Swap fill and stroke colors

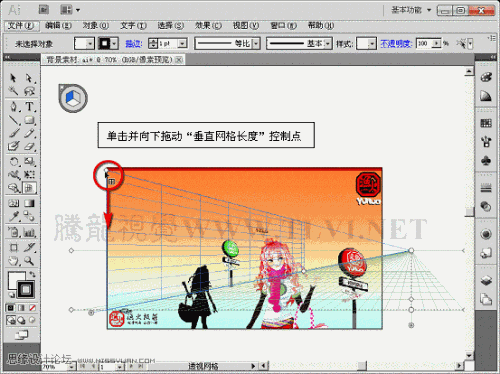pos(32,274)
